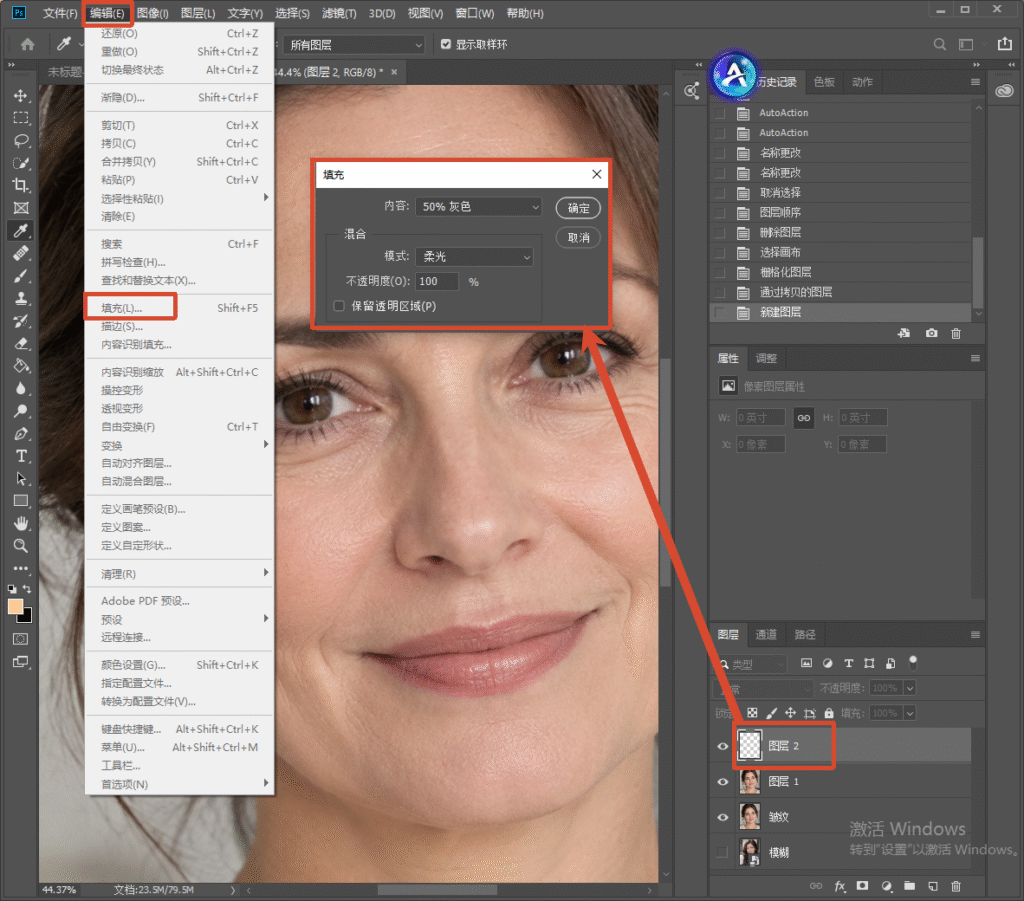Show the 模糊 layer visibility box
1024x901 pixels.
[722, 852]
